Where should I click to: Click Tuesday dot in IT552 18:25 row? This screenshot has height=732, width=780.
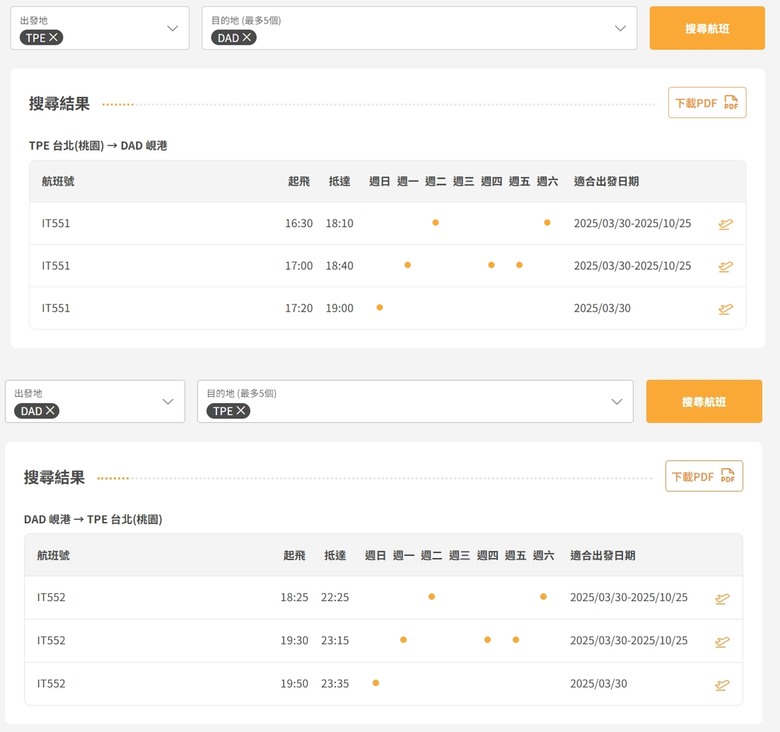432,596
